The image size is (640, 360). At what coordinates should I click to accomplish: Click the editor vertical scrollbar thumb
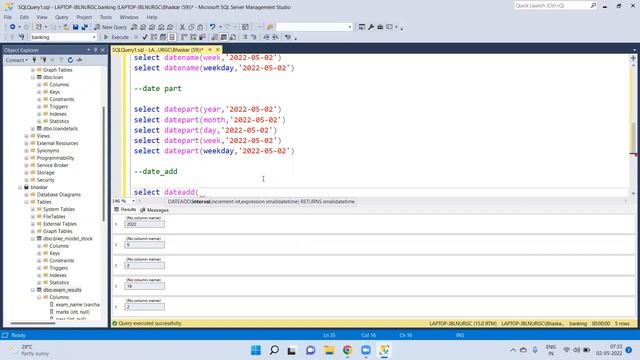(633, 137)
